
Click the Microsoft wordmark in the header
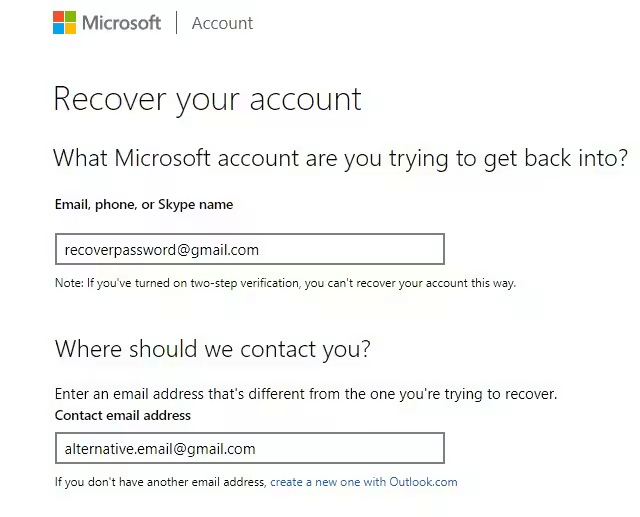tap(121, 23)
